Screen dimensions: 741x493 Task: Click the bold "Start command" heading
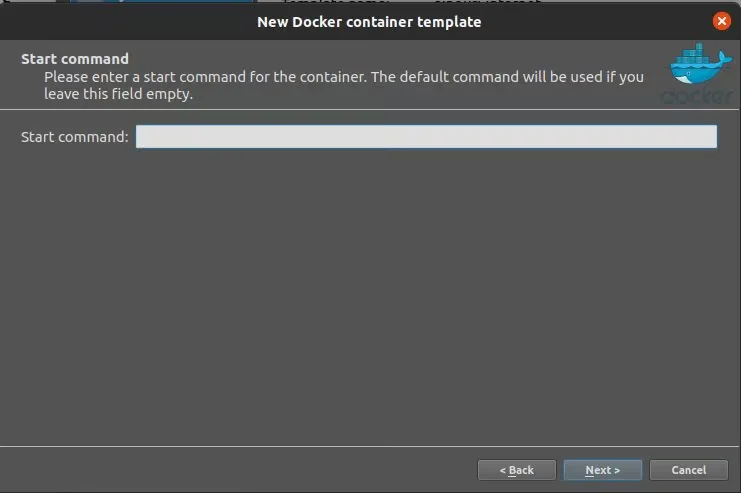coord(75,59)
